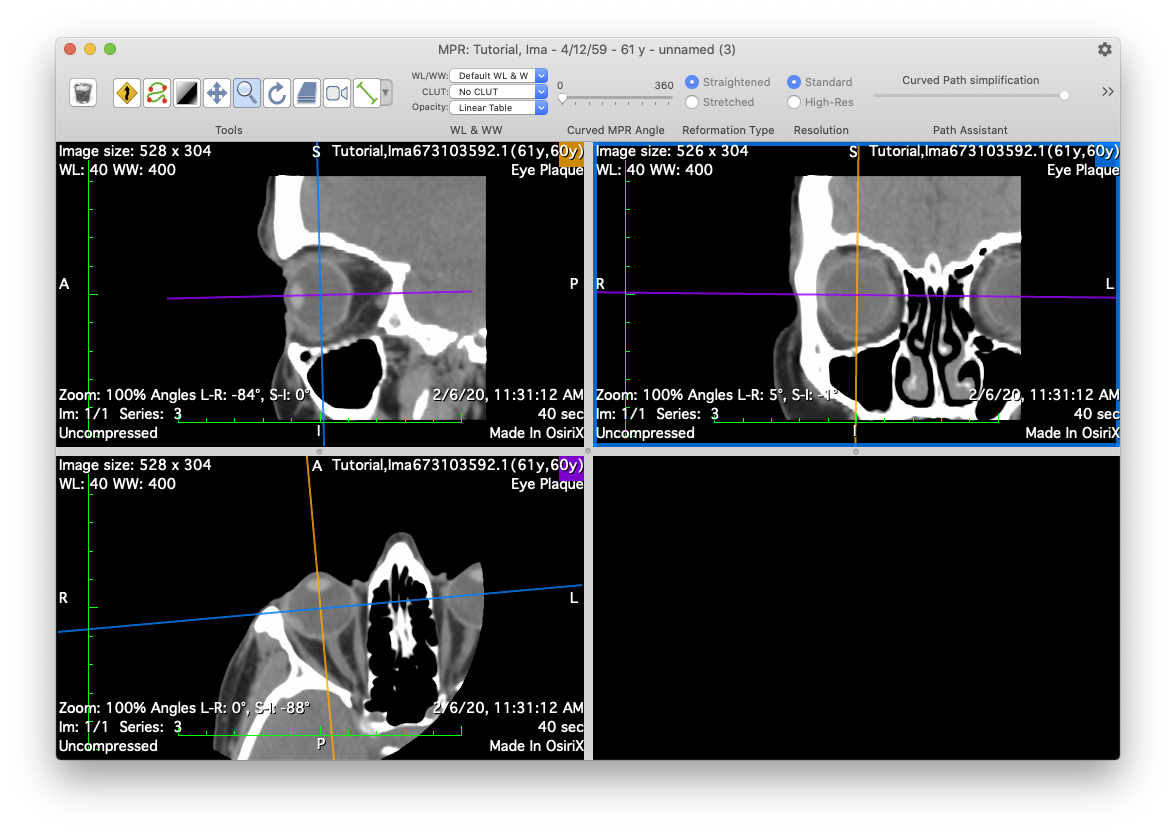
Task: Choose Stretched reformation type
Action: (692, 102)
